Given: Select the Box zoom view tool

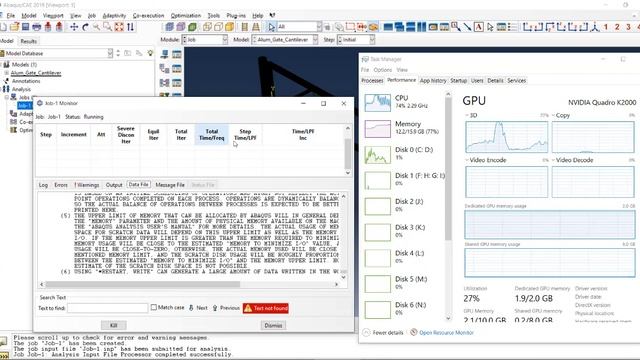Looking at the screenshot, I should [x=107, y=27].
